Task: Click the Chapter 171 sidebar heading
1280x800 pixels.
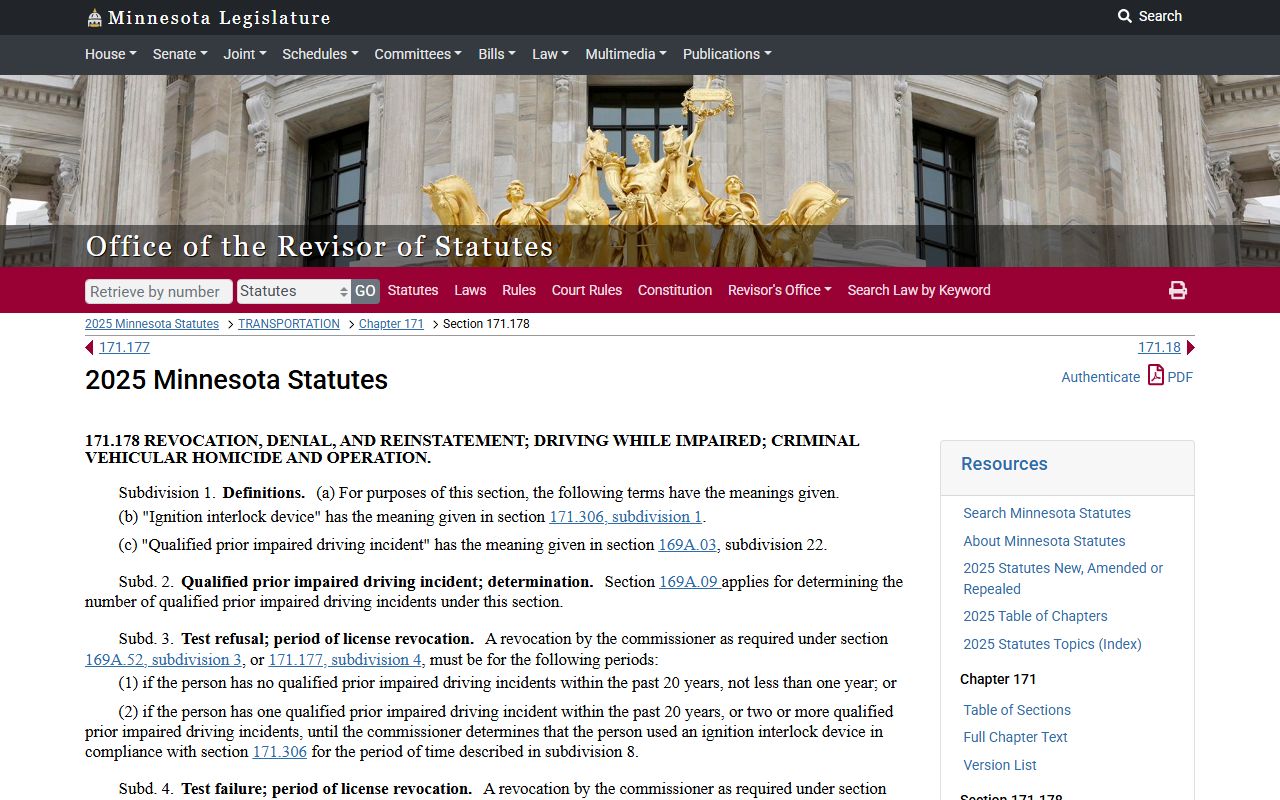Action: point(998,679)
